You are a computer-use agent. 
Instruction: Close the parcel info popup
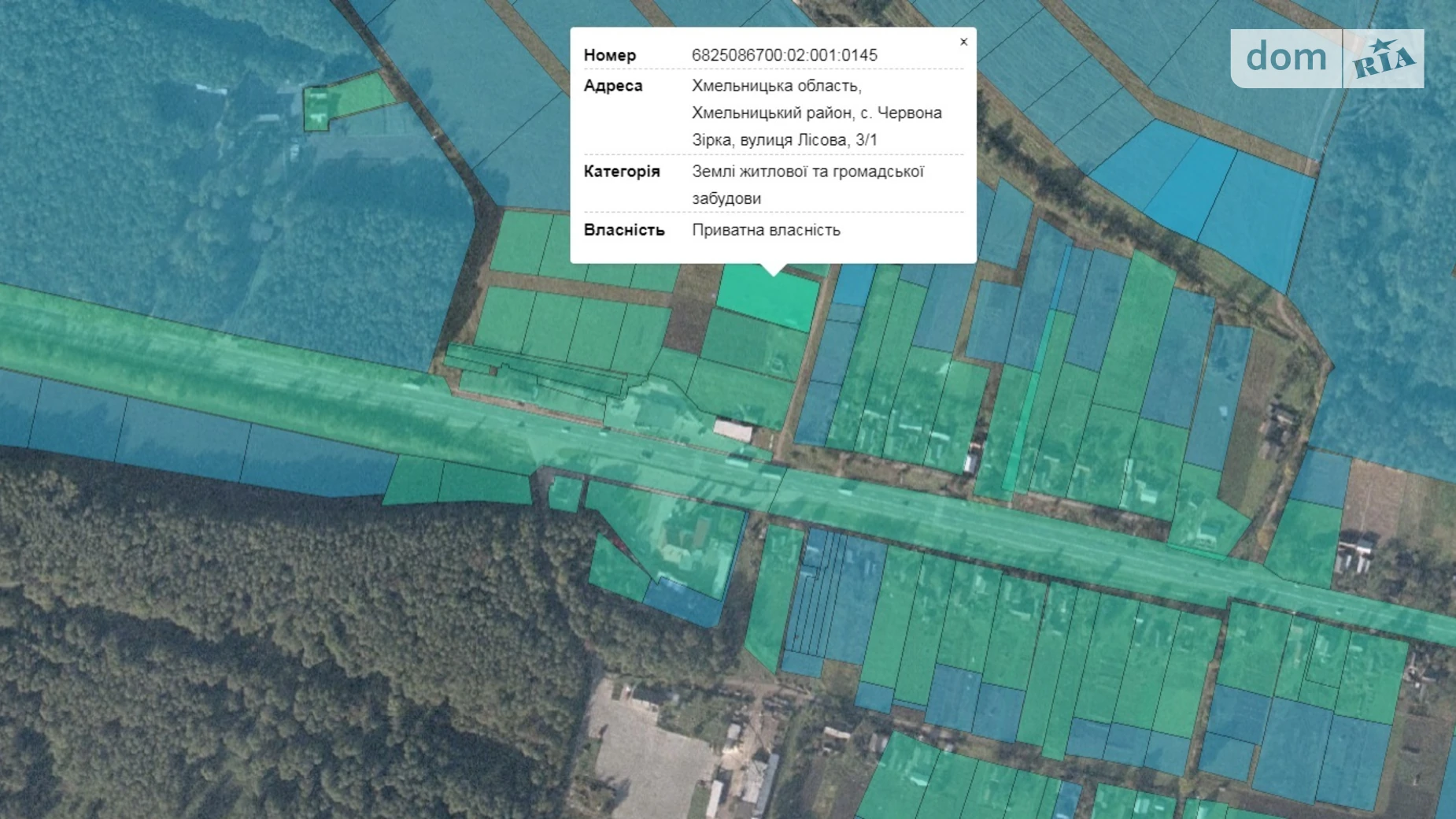pos(963,42)
